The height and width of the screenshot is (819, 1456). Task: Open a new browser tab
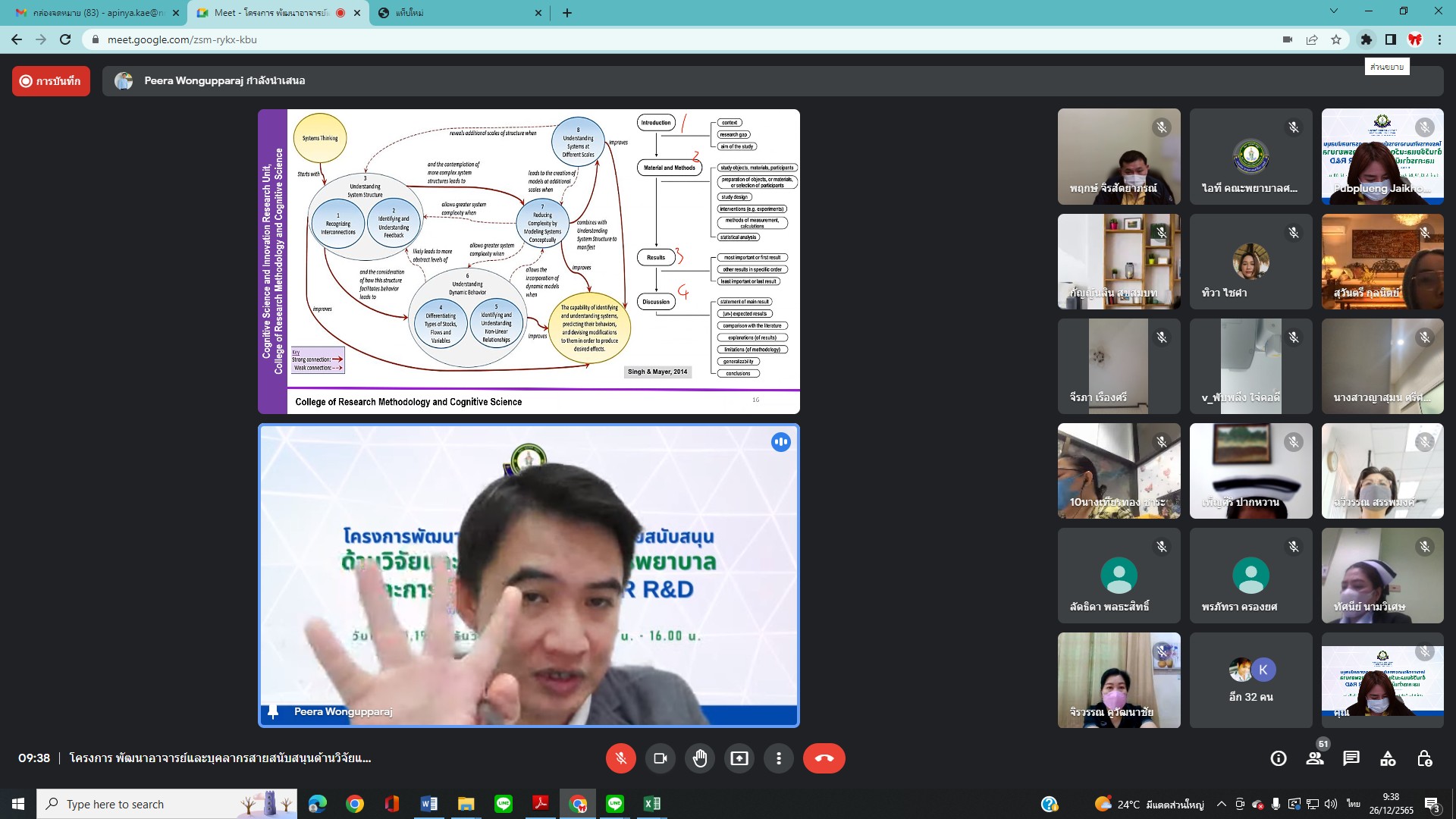567,13
